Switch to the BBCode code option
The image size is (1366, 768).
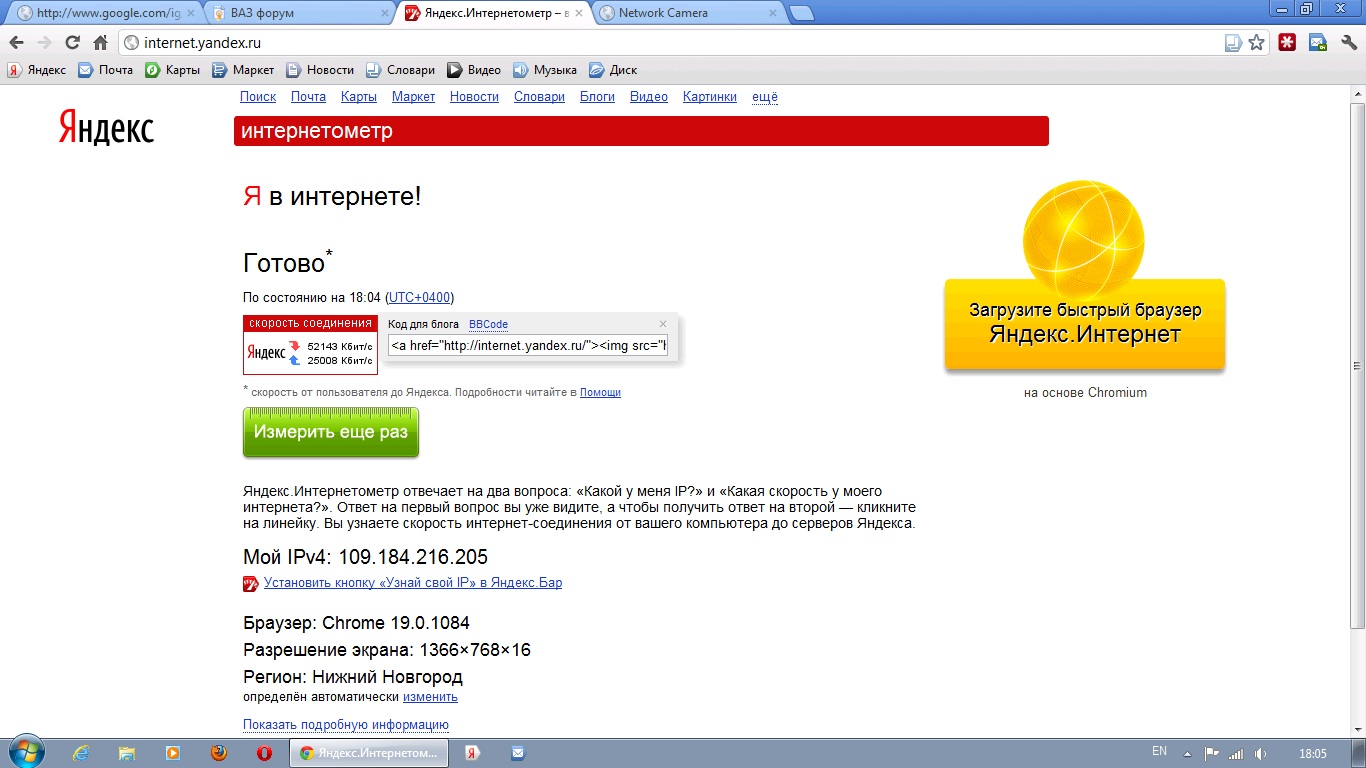[x=488, y=324]
